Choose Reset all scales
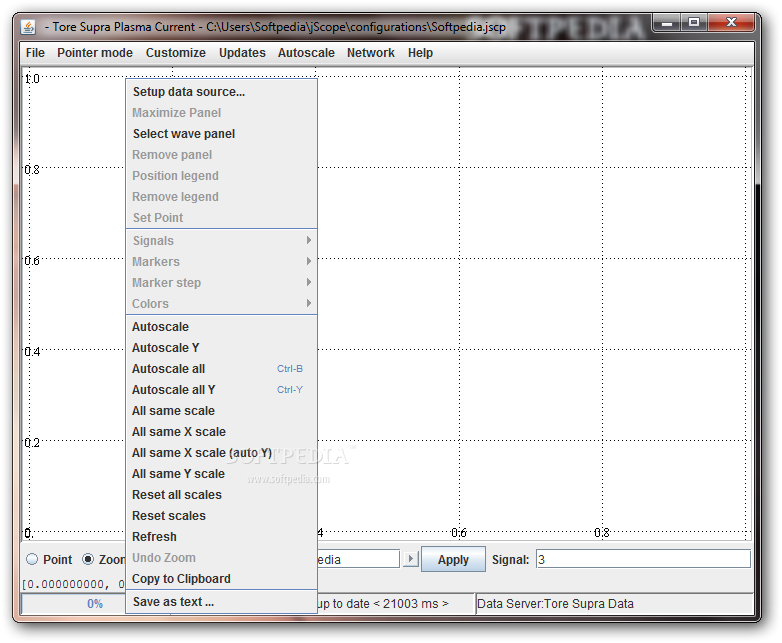 221,494
